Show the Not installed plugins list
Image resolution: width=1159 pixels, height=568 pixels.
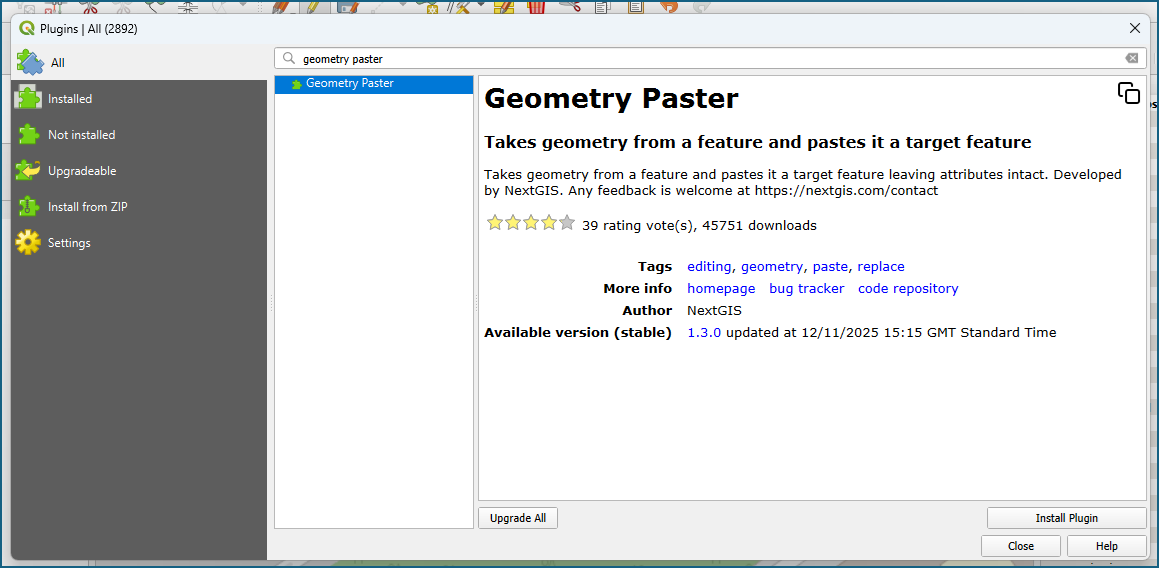139,135
